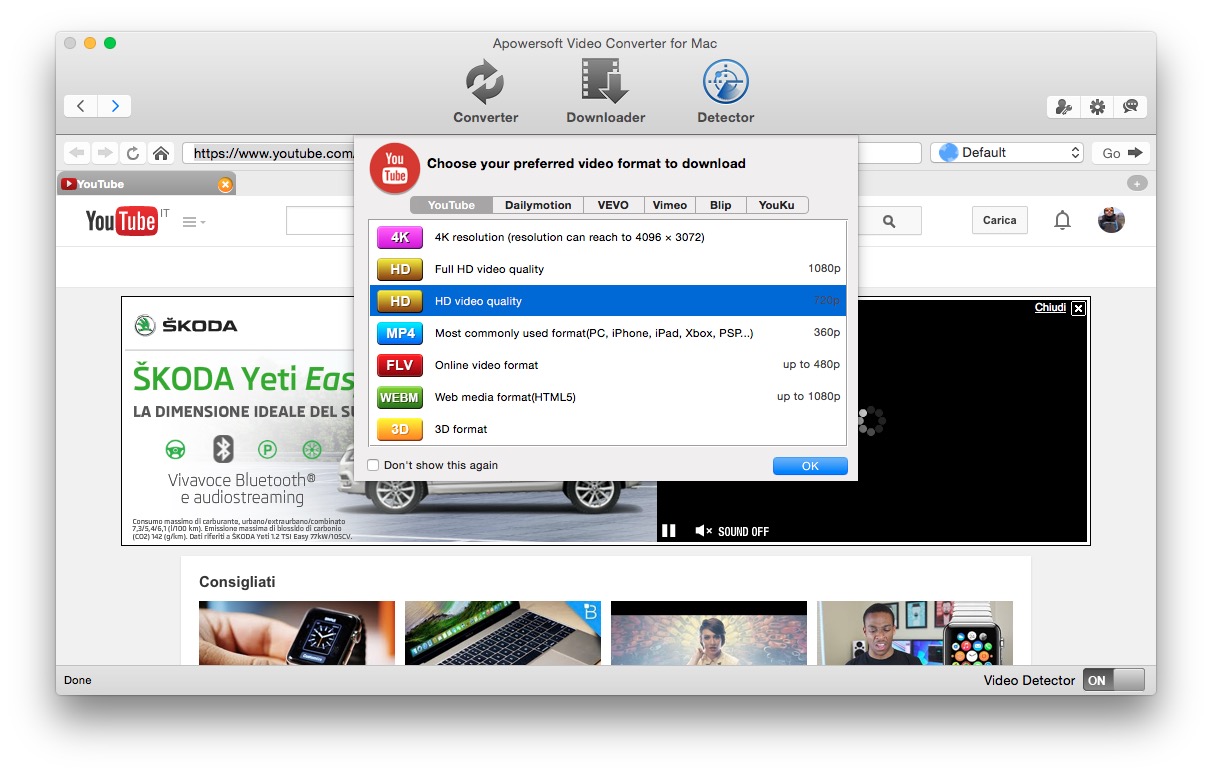
Task: Switch to the VEVO tab
Action: click(613, 205)
